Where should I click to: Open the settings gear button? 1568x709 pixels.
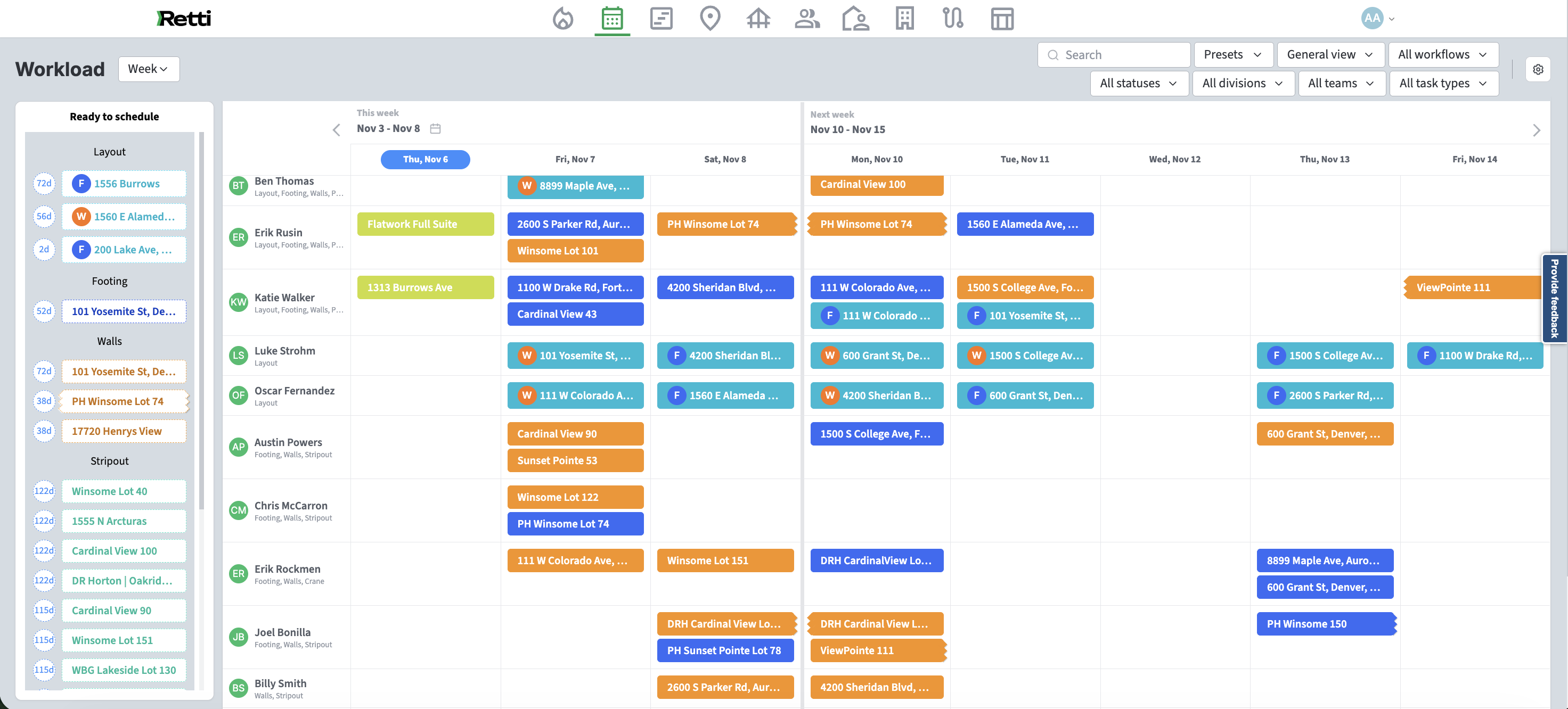coord(1538,69)
